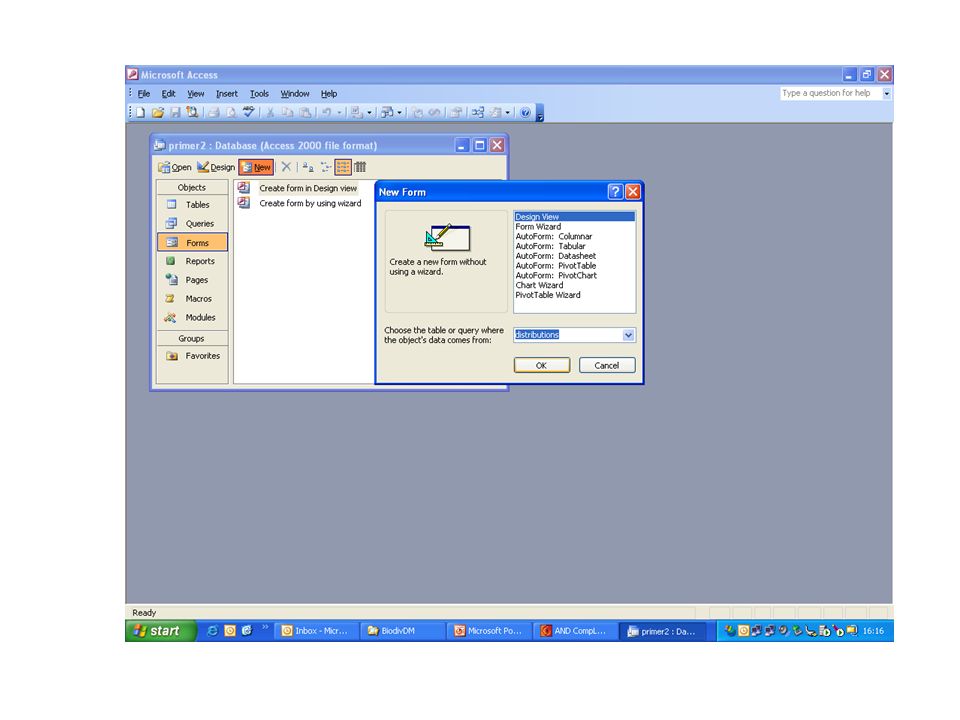Image resolution: width=960 pixels, height=720 pixels.
Task: Switch to Details view in database window
Action: click(x=360, y=167)
